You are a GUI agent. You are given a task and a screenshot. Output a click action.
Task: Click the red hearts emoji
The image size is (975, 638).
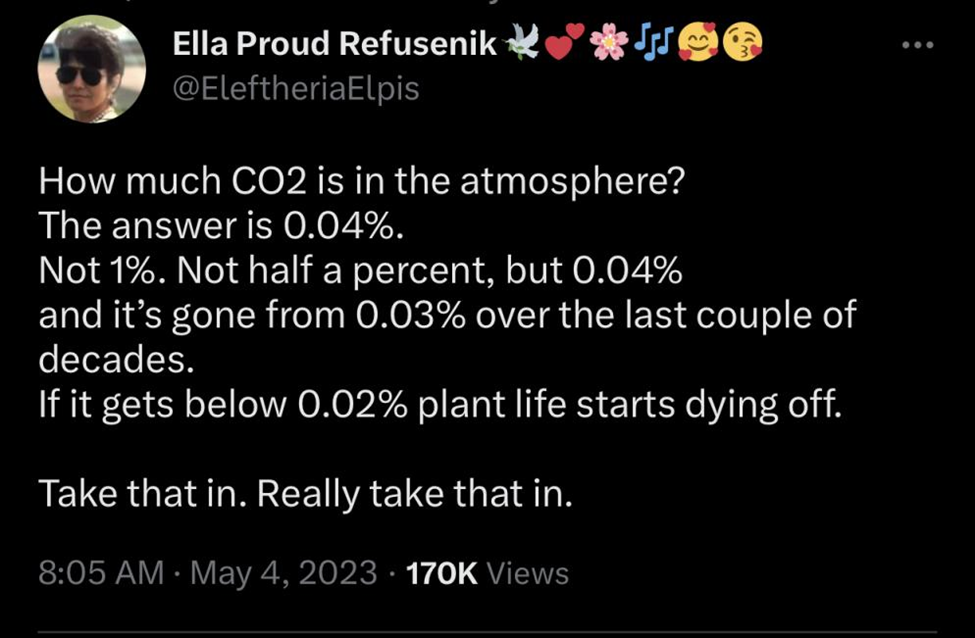[x=565, y=42]
